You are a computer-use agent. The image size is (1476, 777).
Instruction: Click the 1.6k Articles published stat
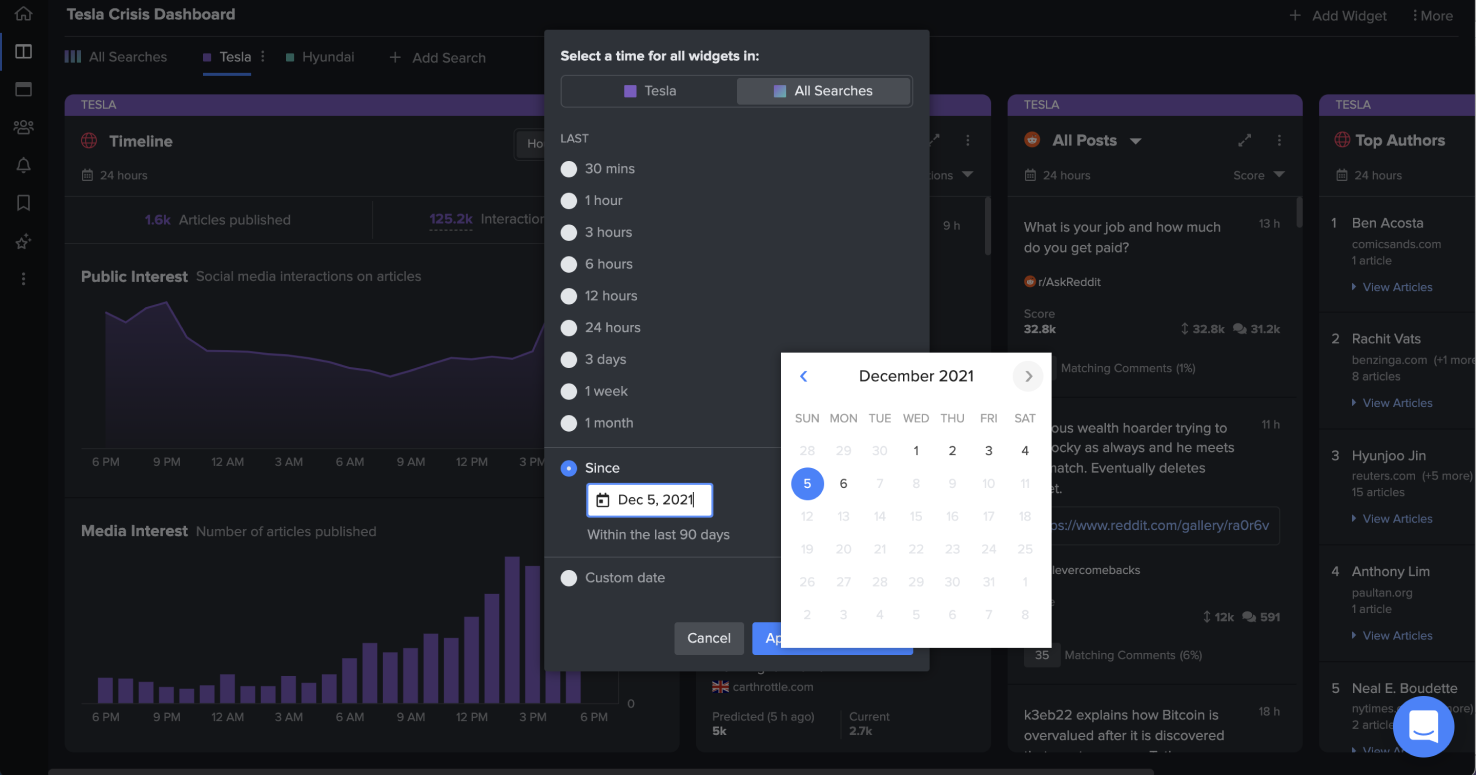218,220
